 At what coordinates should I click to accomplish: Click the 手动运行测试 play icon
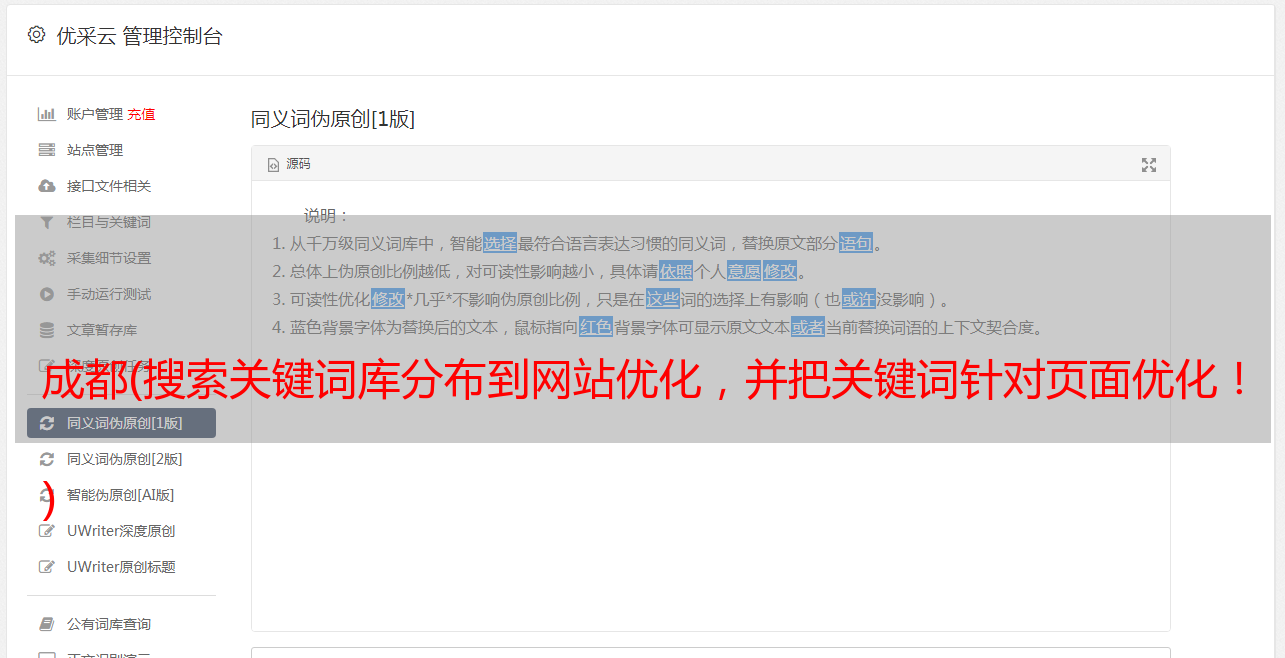(46, 294)
